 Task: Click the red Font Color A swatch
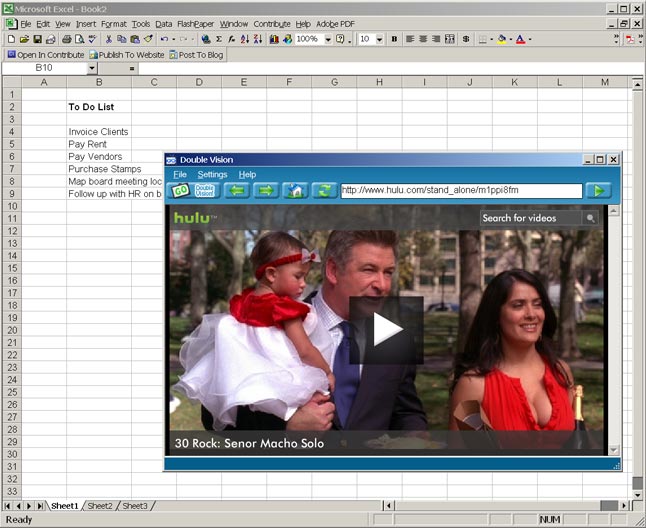[521, 39]
